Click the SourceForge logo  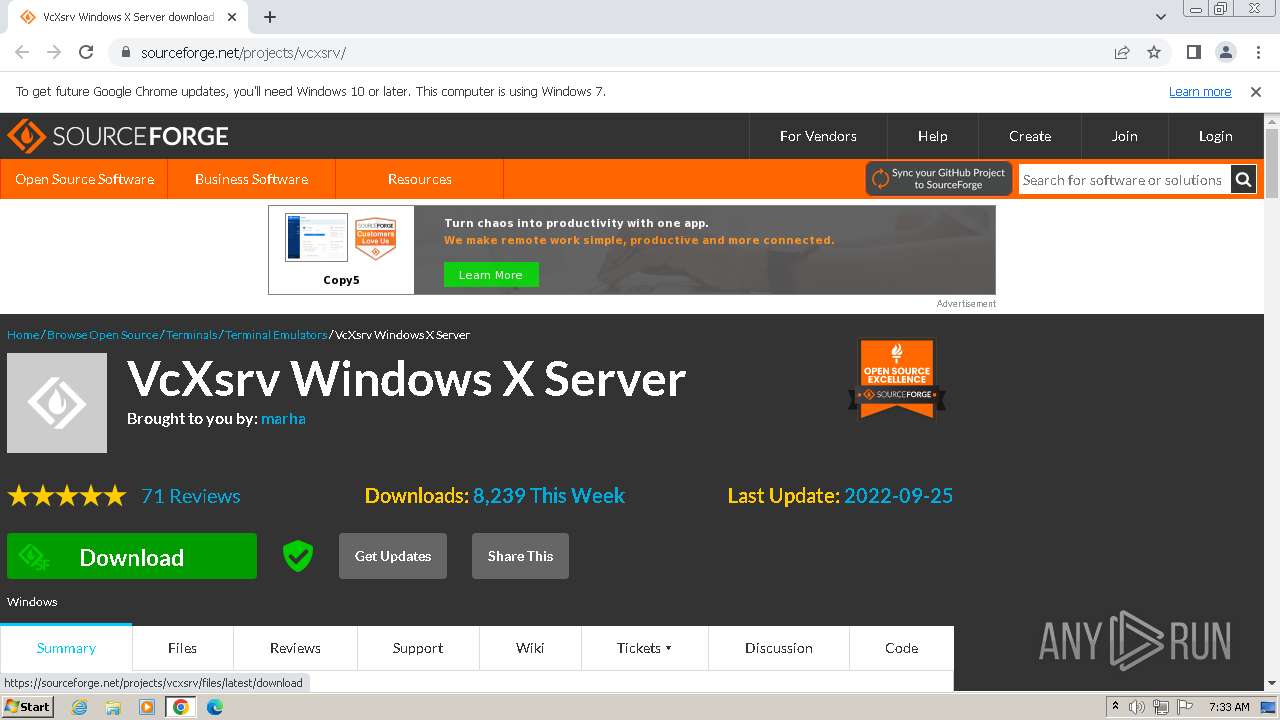(118, 136)
